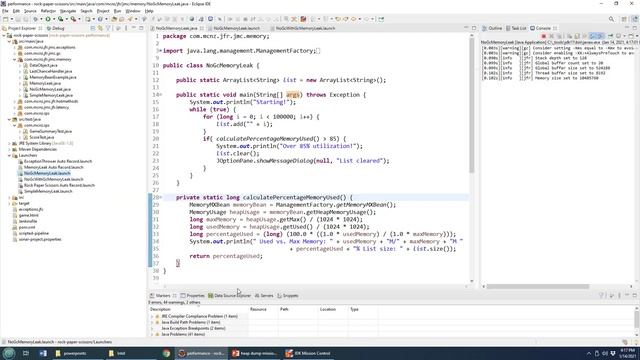Open Java perspective button at top right
640x360 pixels.
pos(635,19)
